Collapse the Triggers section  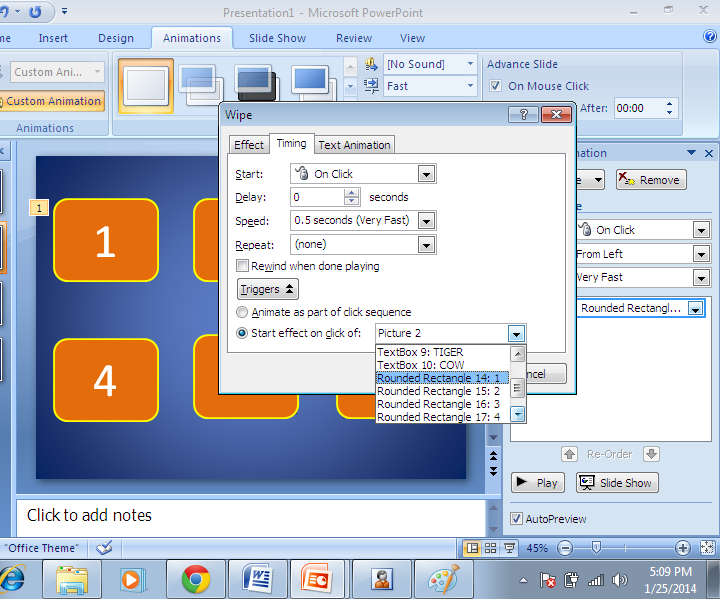268,289
